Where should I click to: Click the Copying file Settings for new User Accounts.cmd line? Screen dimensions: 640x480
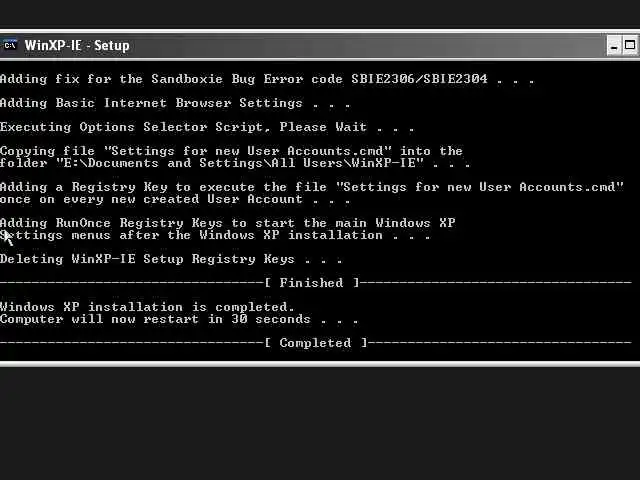[231, 151]
